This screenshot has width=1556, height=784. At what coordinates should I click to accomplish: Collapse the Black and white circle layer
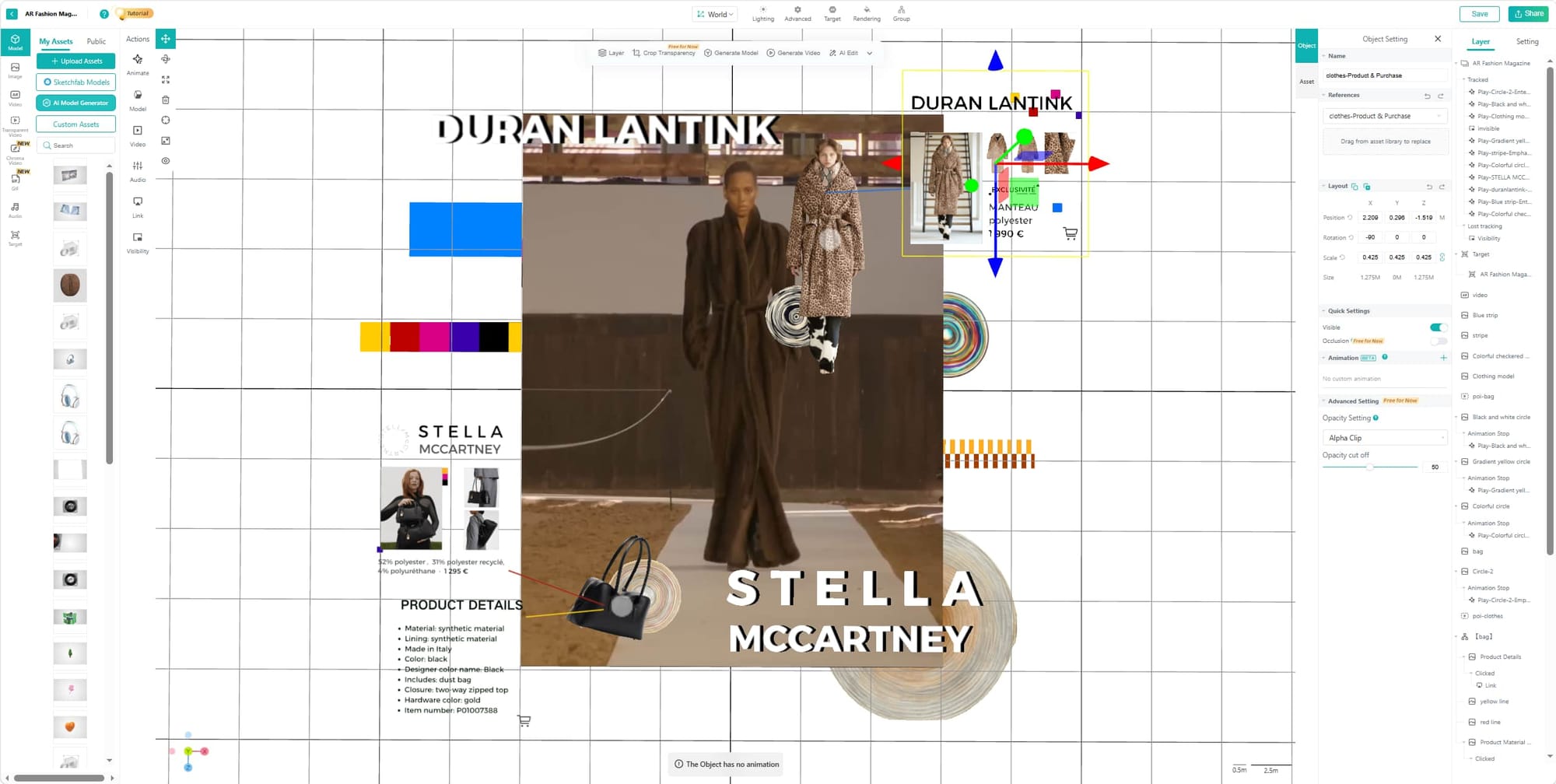tap(1456, 418)
